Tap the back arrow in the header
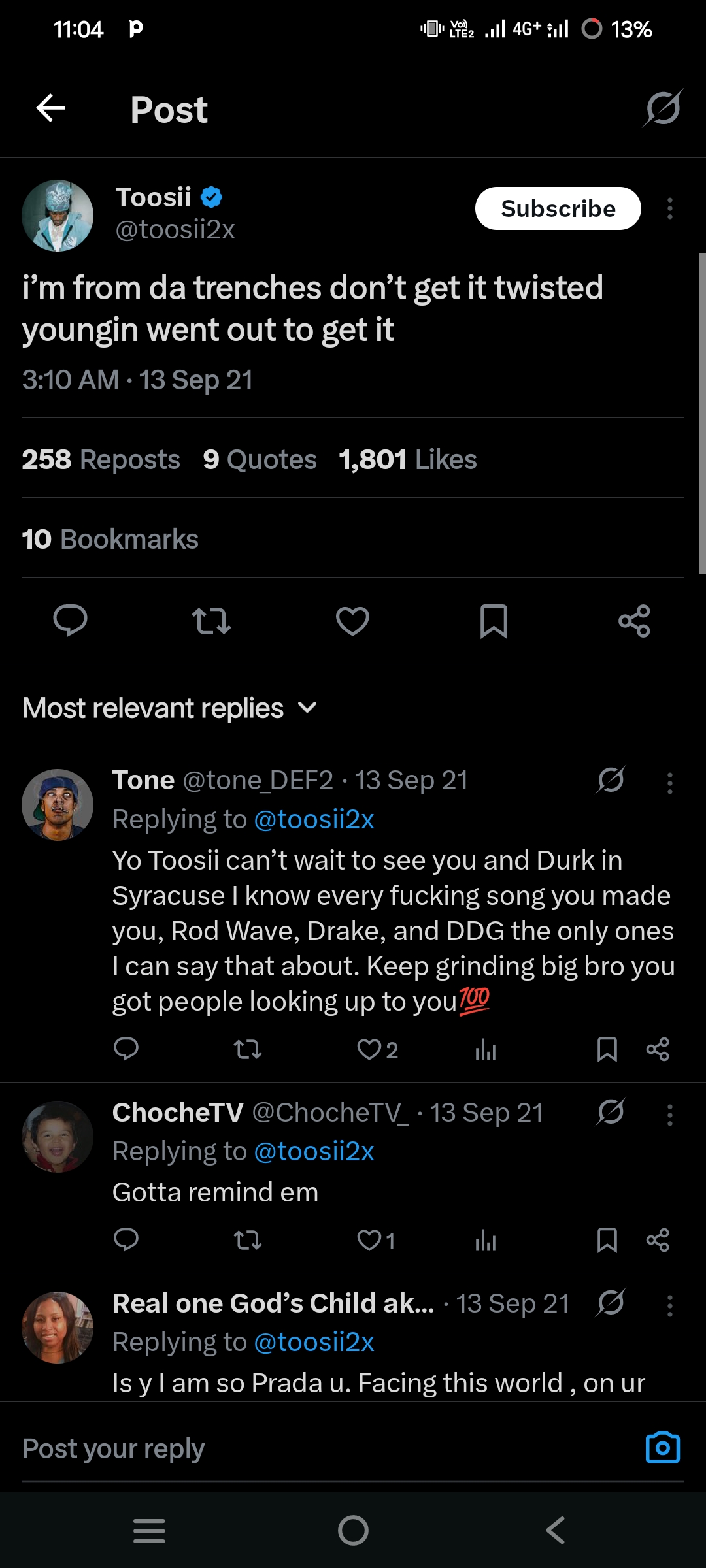Image resolution: width=706 pixels, height=1568 pixels. (50, 108)
